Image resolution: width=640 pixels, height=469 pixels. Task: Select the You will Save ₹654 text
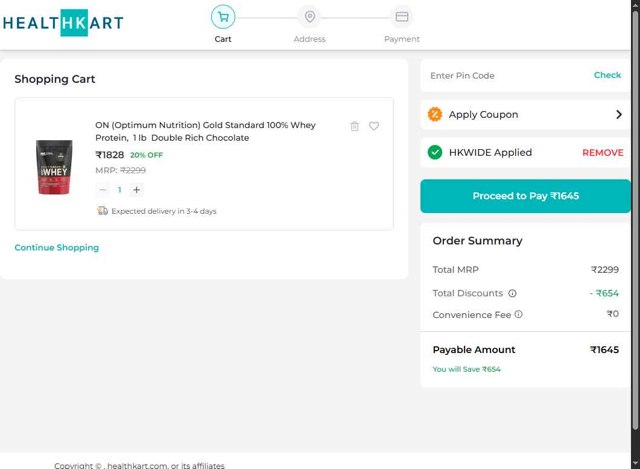click(x=467, y=369)
